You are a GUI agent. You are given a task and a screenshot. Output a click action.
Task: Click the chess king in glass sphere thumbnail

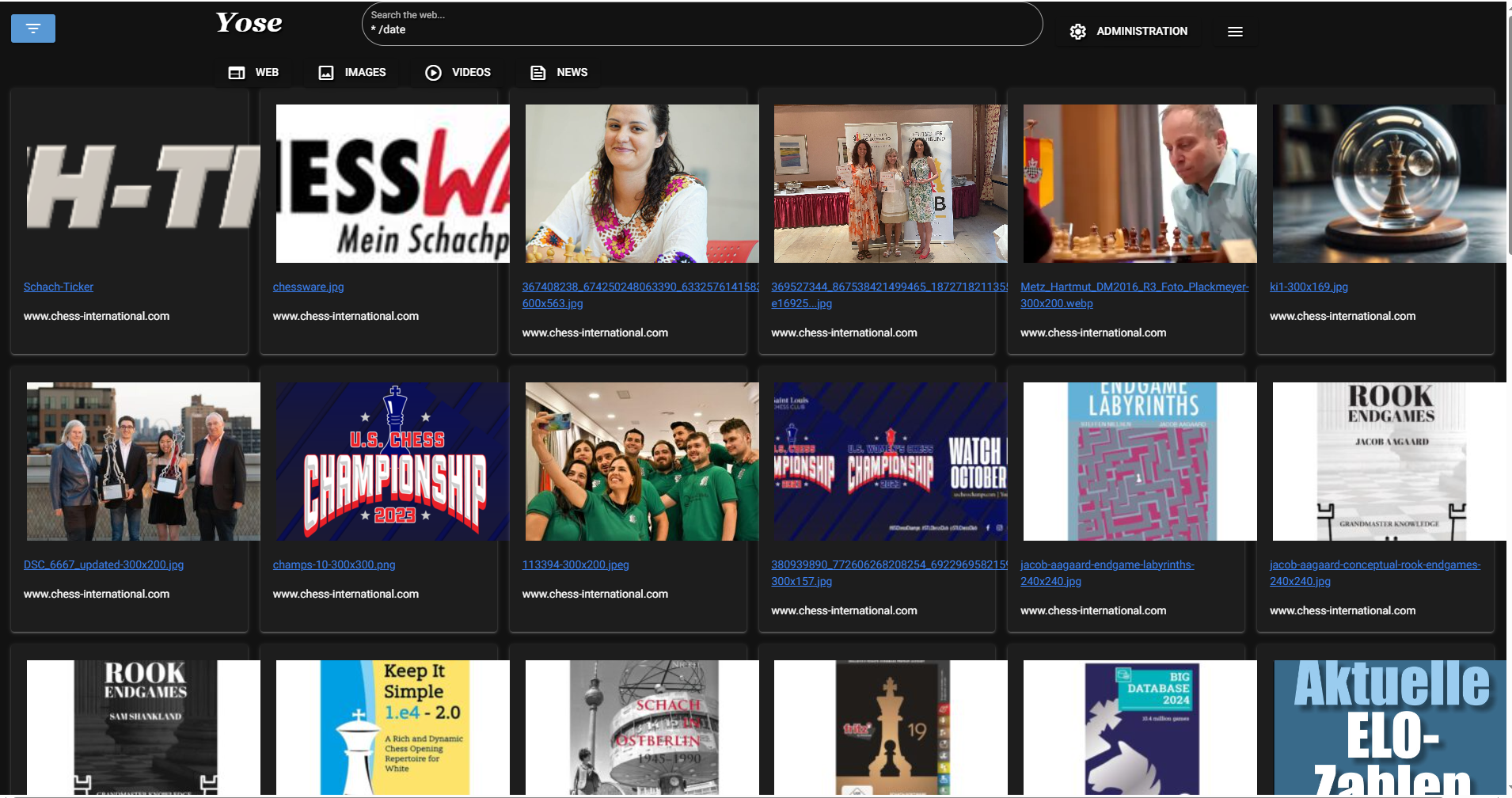(1389, 184)
